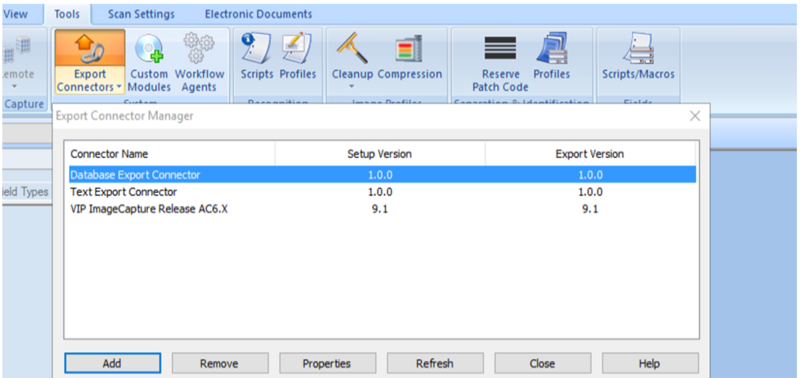This screenshot has width=800, height=378.
Task: Select the Text Export Connector row
Action: (x=382, y=192)
